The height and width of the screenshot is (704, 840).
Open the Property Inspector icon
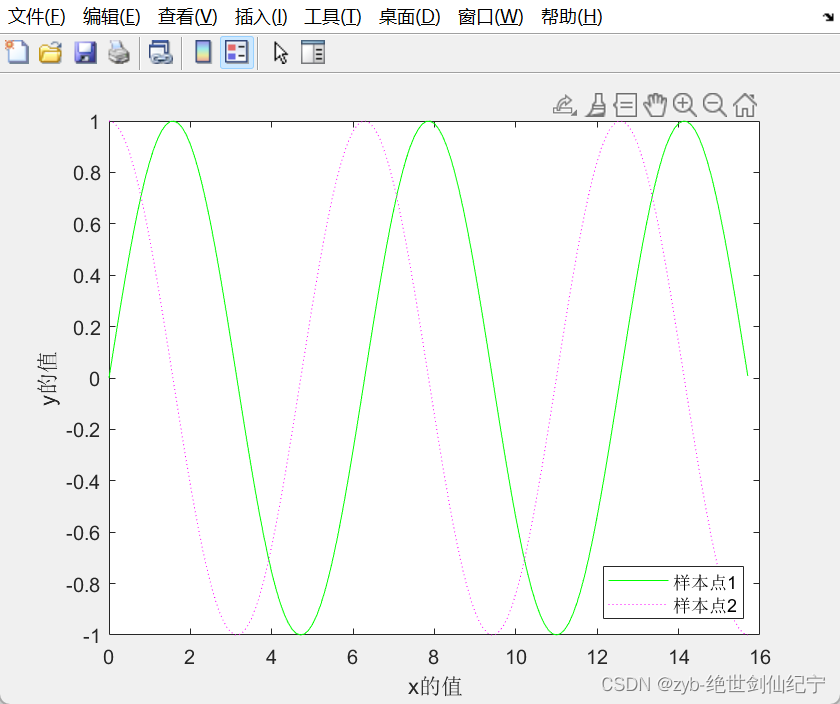[x=313, y=53]
